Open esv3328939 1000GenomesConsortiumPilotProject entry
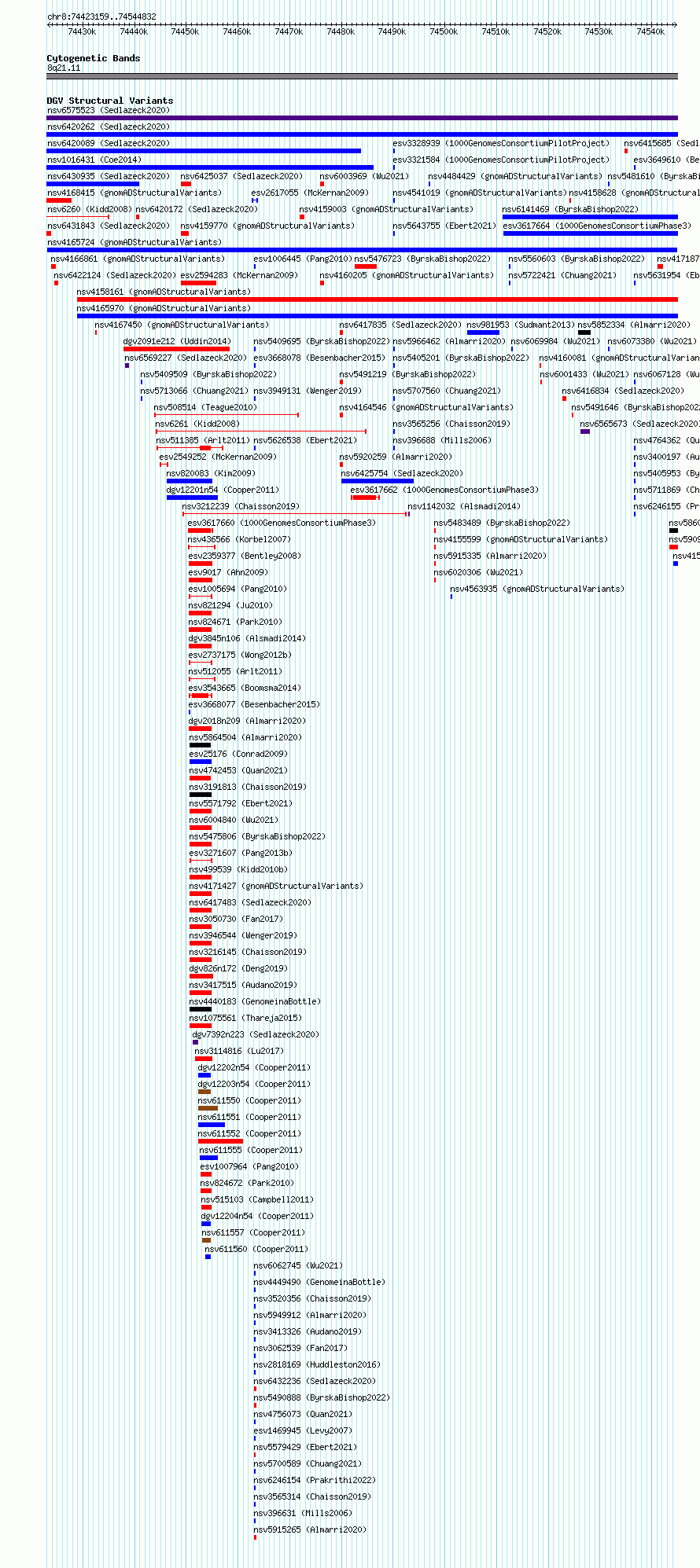Screen dimensions: 700x1568 [501, 143]
